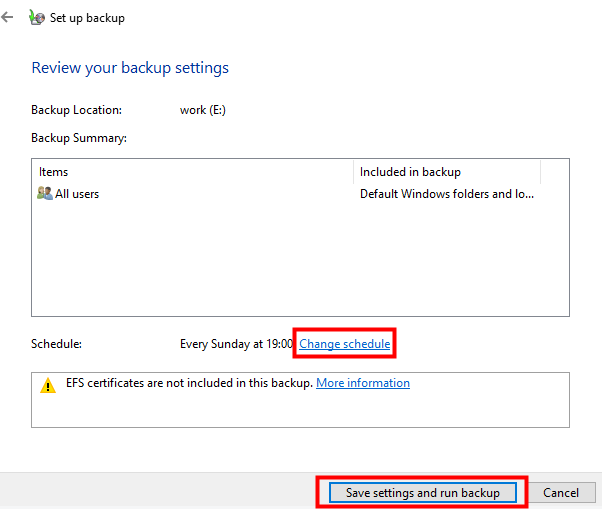Click the work (E:) backup location text
This screenshot has width=602, height=509.
pyautogui.click(x=203, y=110)
